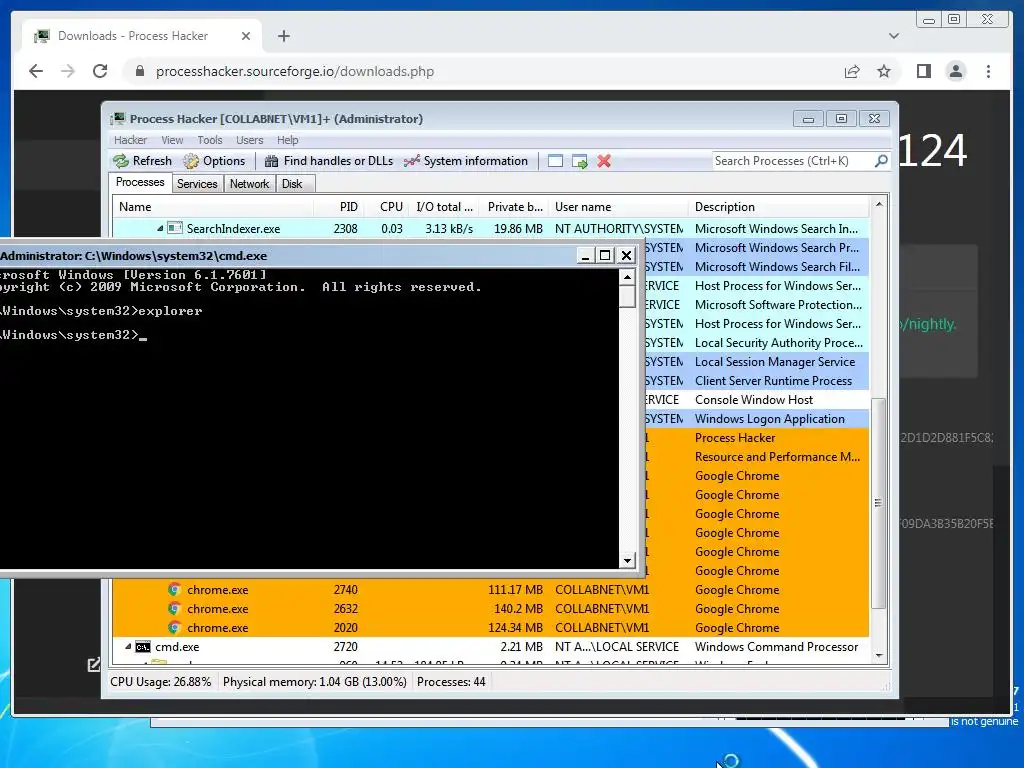Select the Processes tab
The height and width of the screenshot is (768, 1024).
(x=140, y=182)
